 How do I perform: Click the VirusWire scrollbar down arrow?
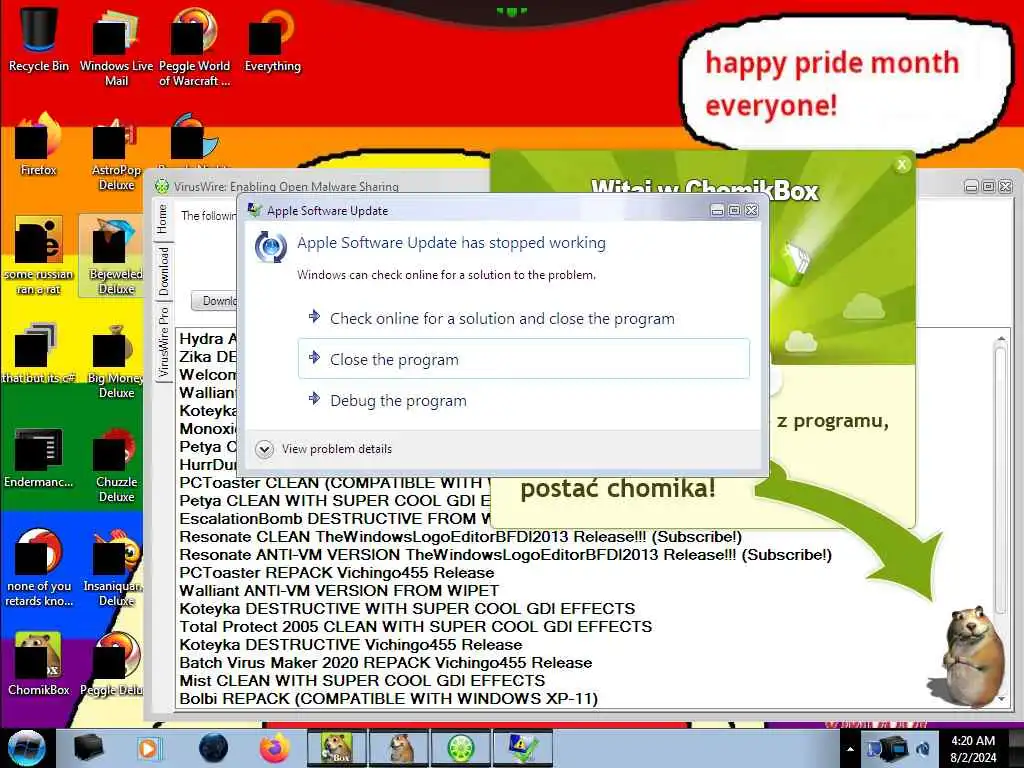click(1001, 699)
